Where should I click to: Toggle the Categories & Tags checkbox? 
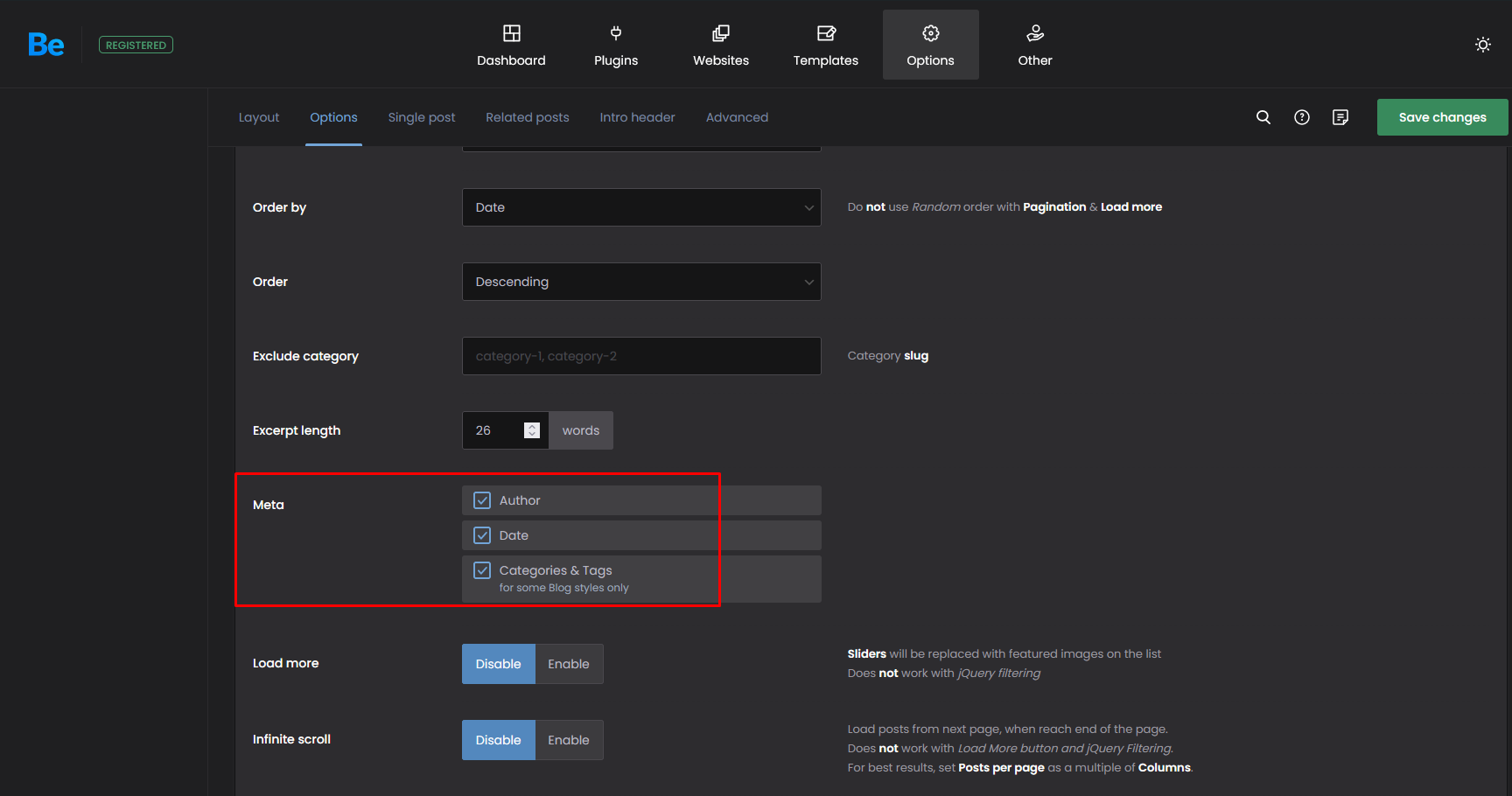482,570
